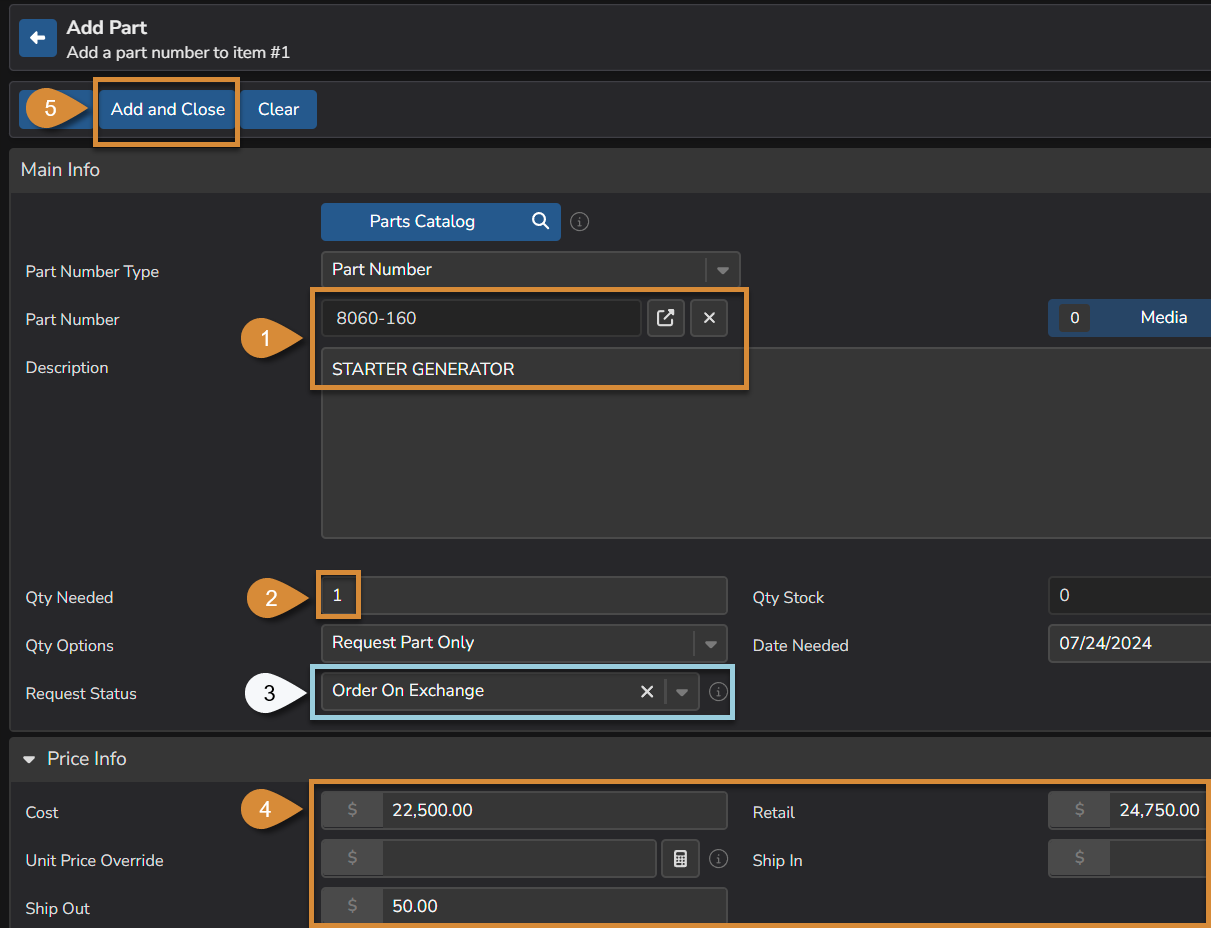Screen dimensions: 1211x928
Task: Click the Add and Close button
Action: coord(166,109)
